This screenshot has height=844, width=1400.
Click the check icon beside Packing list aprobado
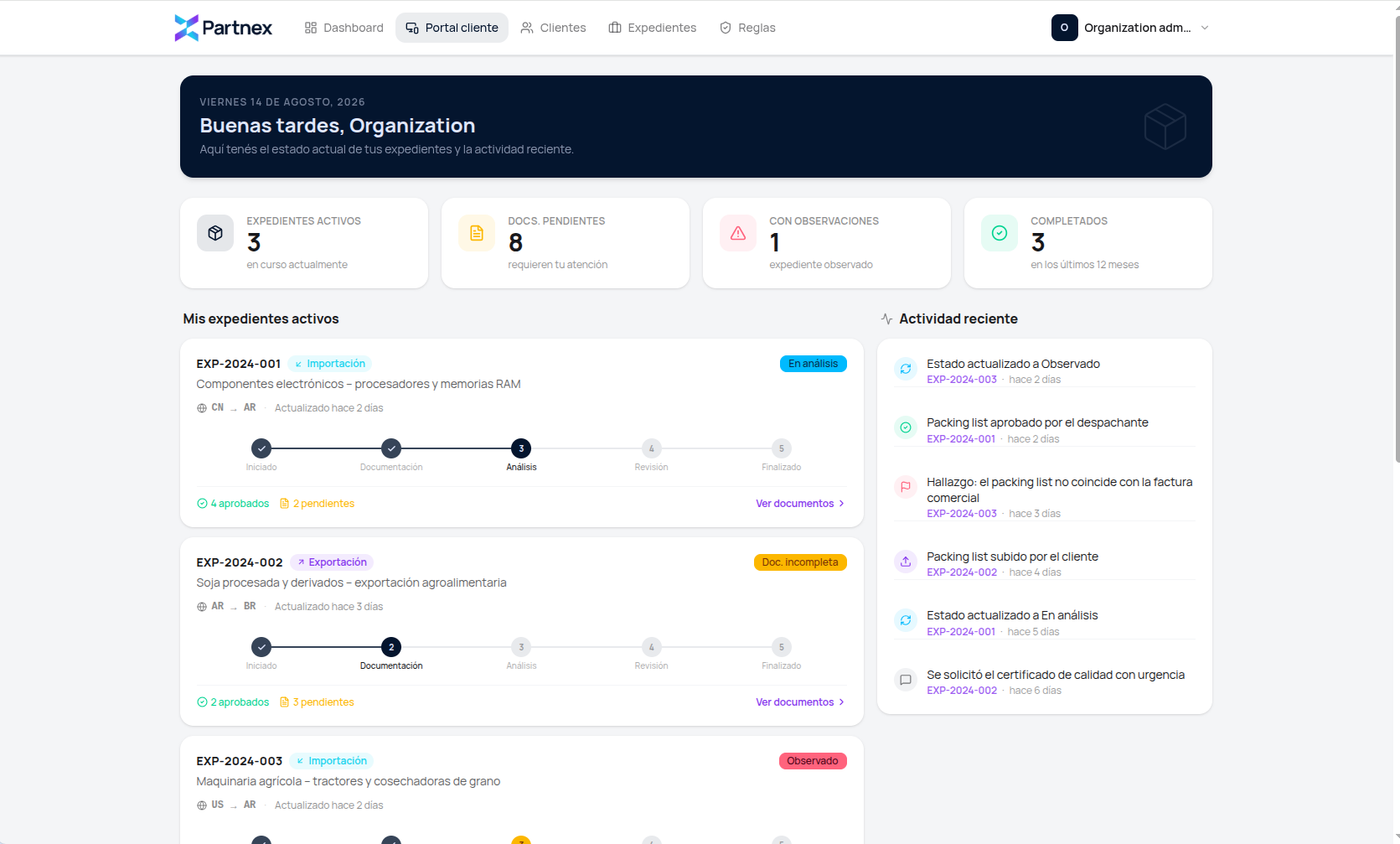(x=906, y=427)
